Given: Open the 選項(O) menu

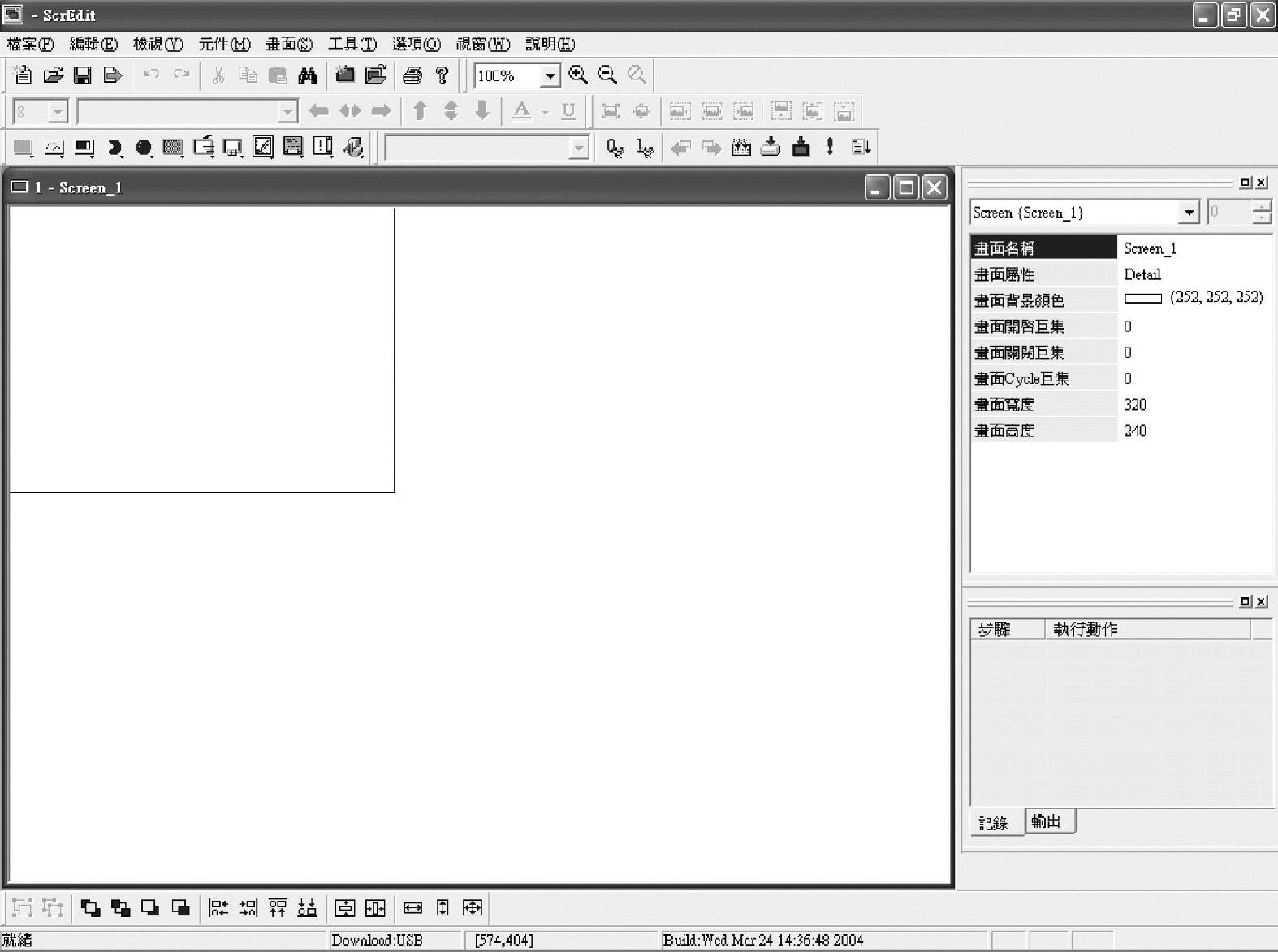Looking at the screenshot, I should tap(417, 44).
